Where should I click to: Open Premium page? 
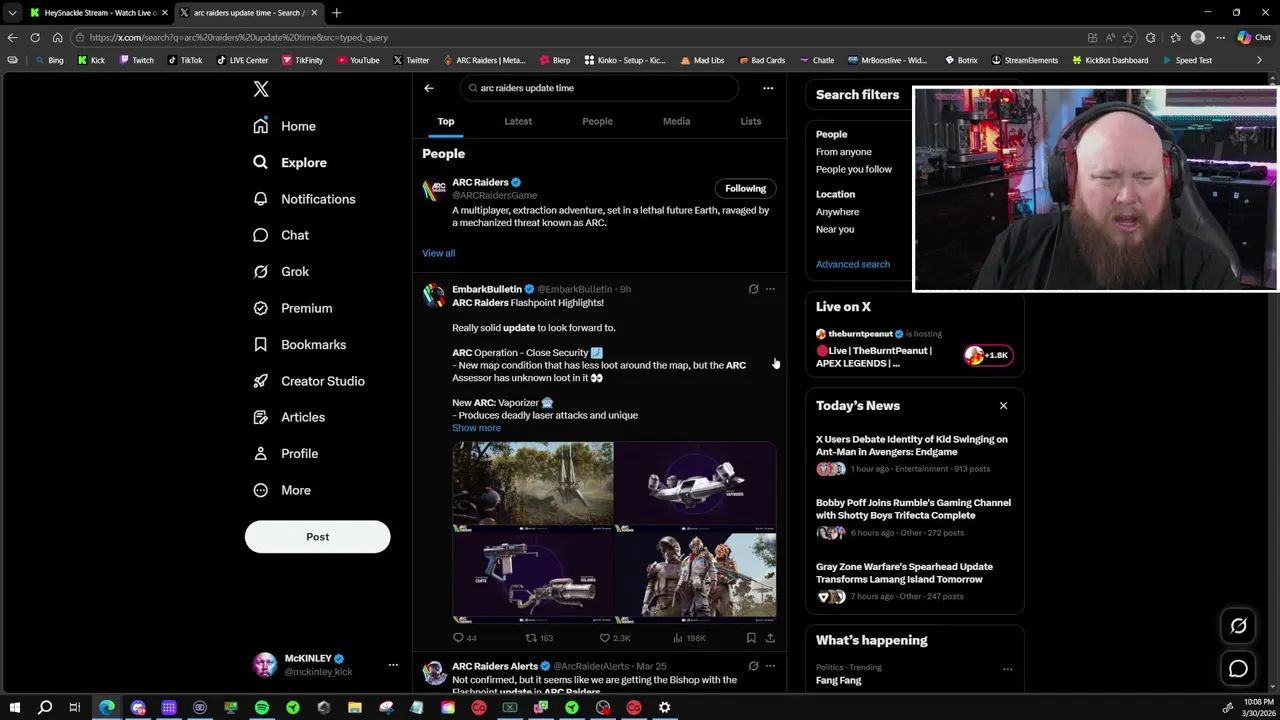coord(293,308)
